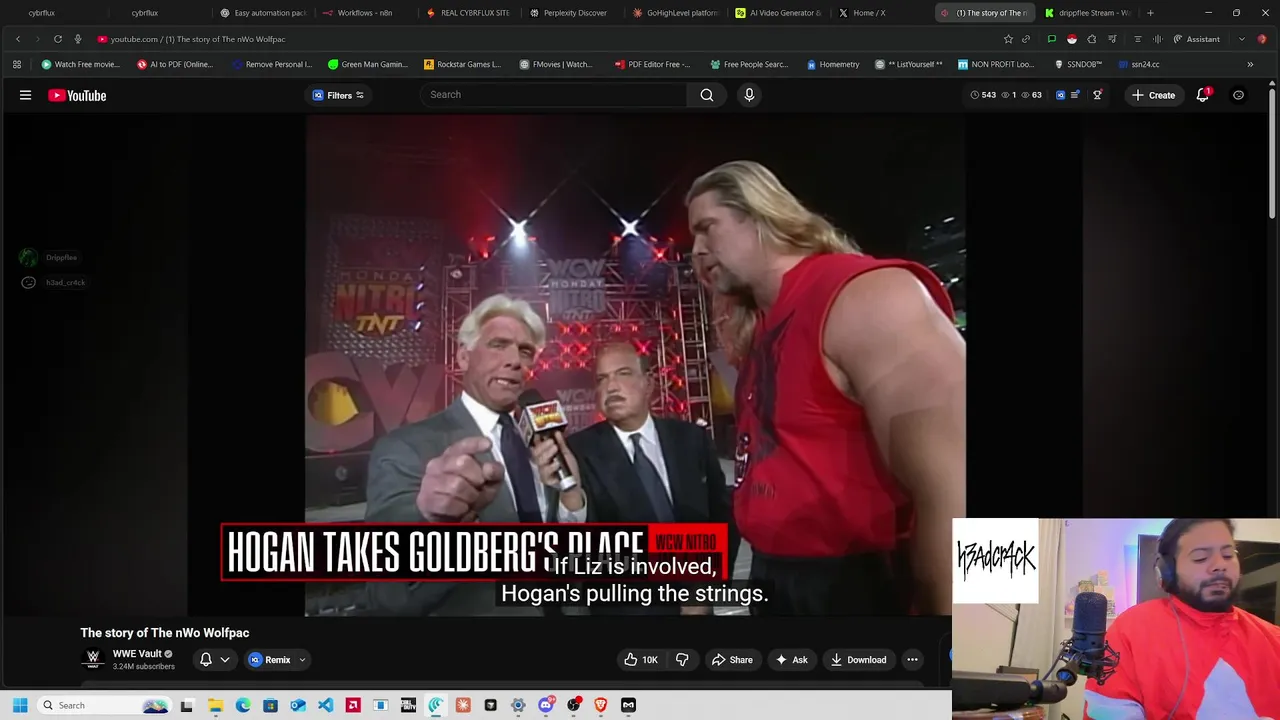
Task: Download the video using Download button
Action: point(858,660)
